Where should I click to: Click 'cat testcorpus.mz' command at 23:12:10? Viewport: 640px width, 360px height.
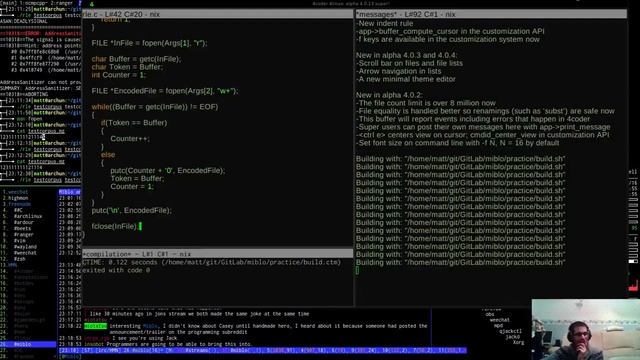pos(40,131)
